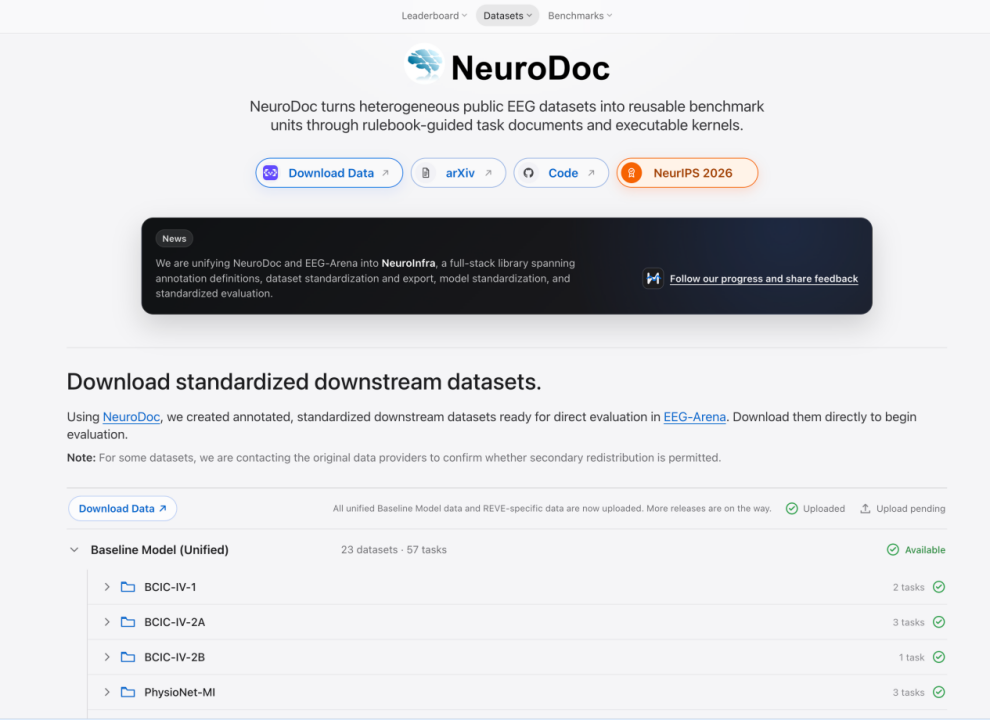Screen dimensions: 990x720
Task: Open the Leaderboard dropdown menu
Action: point(434,16)
